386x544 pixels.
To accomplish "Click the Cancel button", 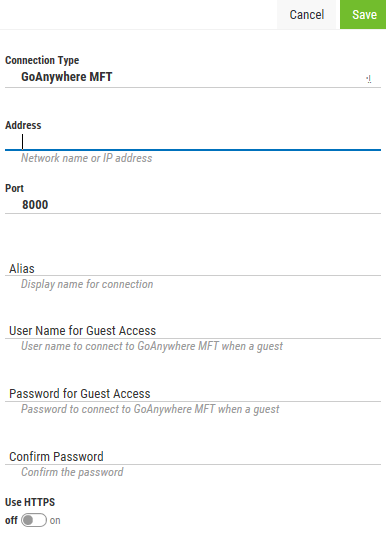I will (307, 15).
